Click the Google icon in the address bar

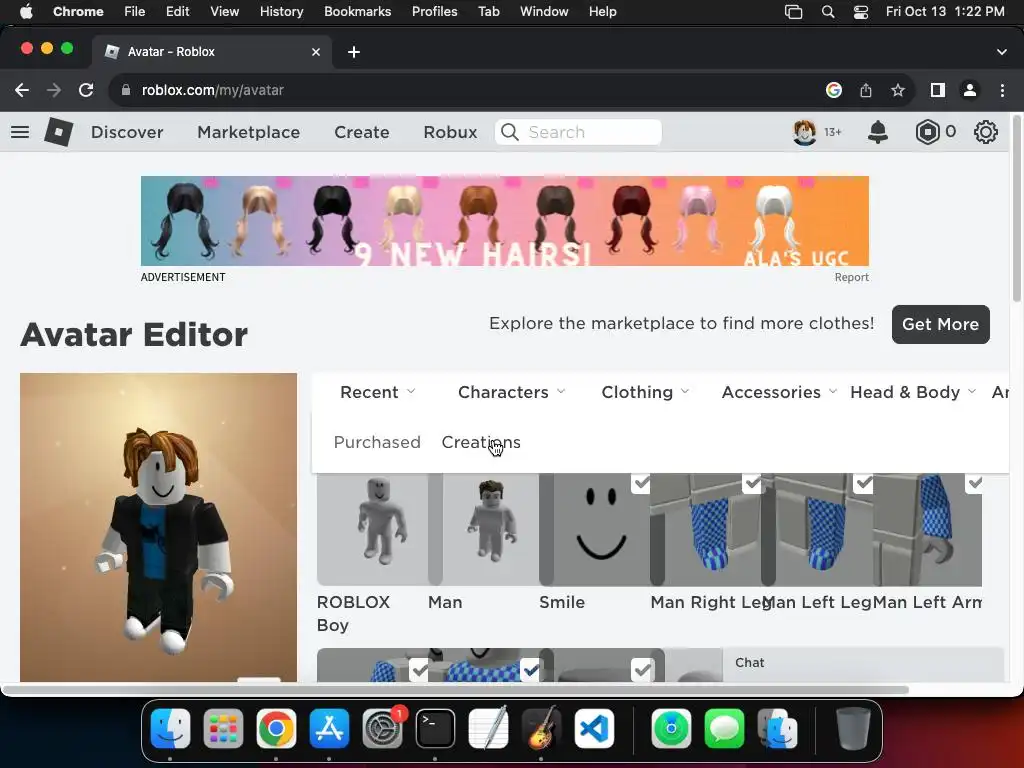[x=834, y=90]
